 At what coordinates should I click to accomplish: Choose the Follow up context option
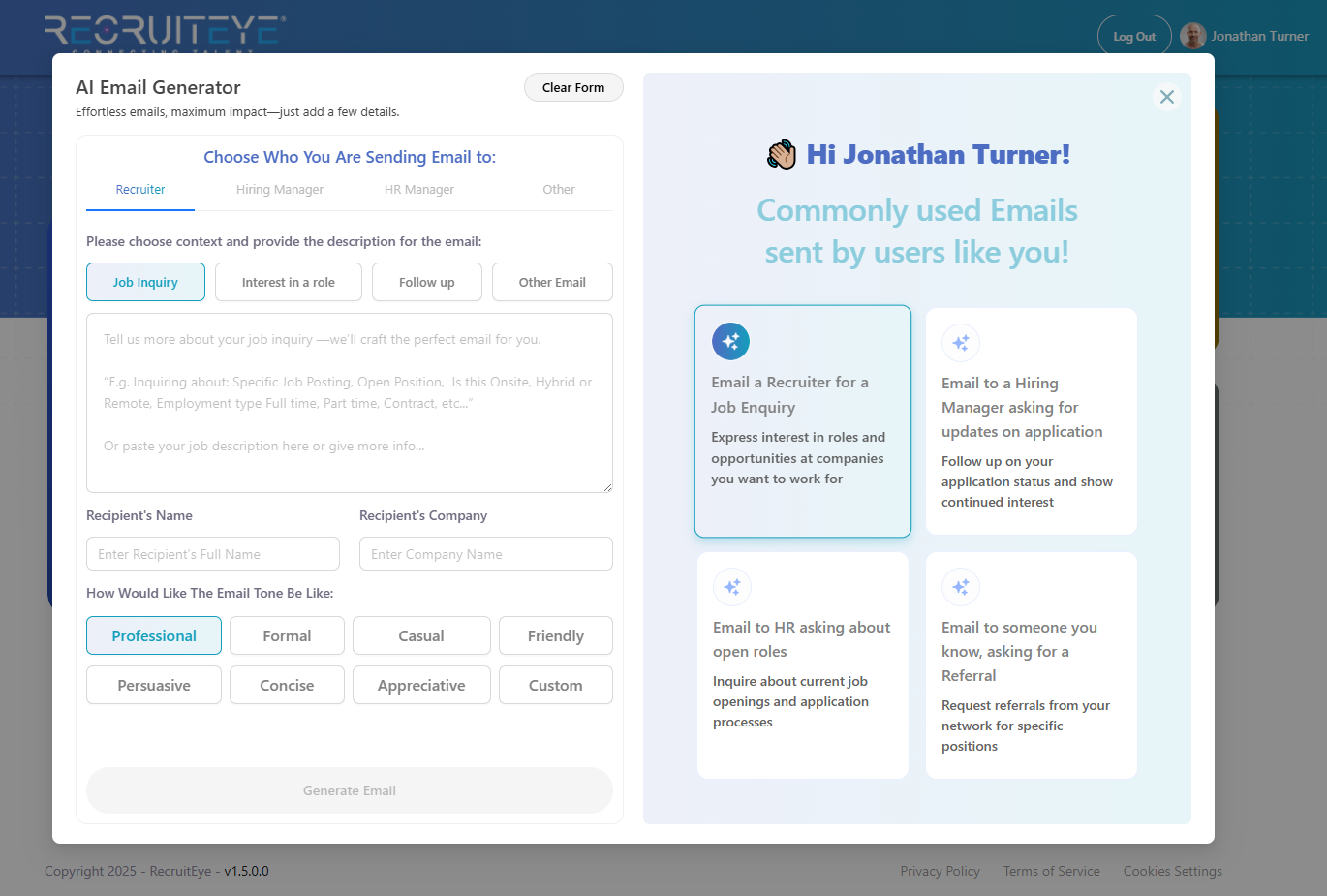(426, 282)
